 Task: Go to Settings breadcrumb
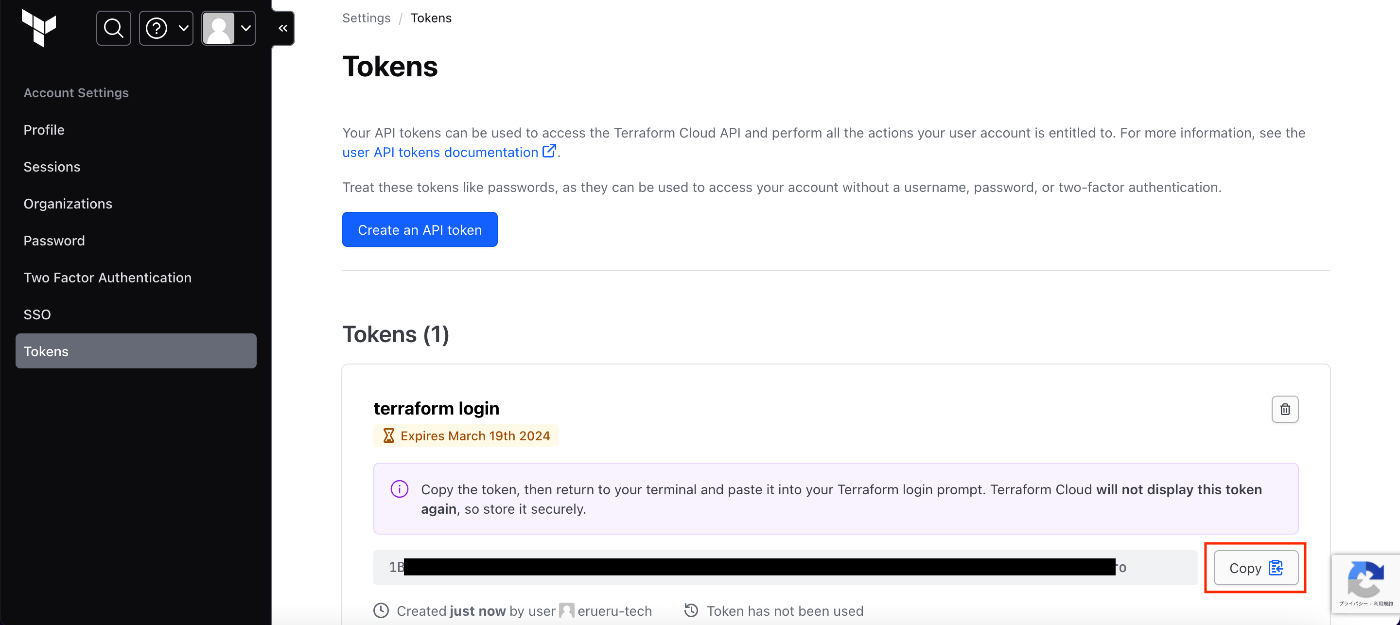[x=366, y=18]
